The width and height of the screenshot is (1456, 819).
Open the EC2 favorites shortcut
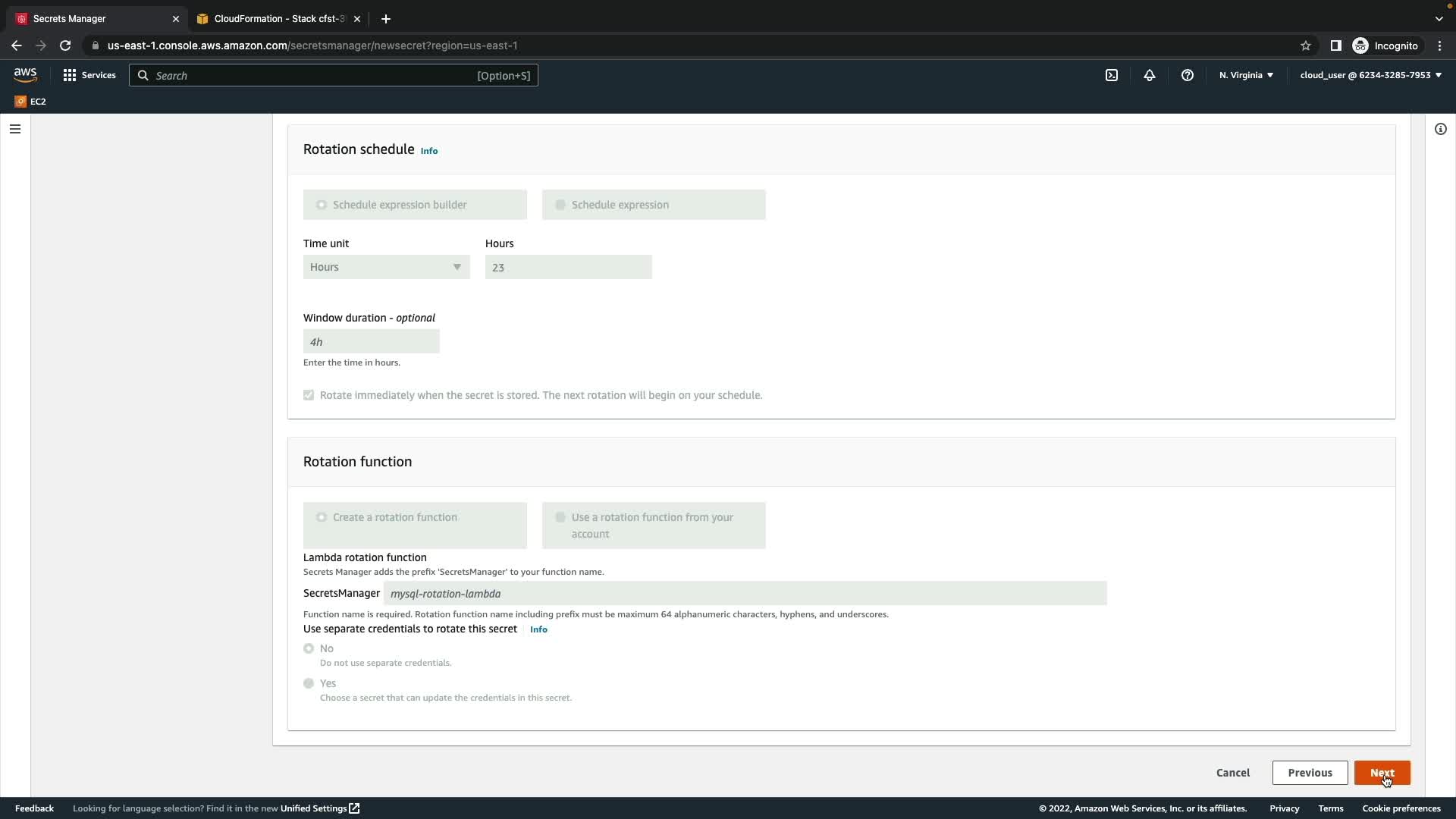(30, 101)
